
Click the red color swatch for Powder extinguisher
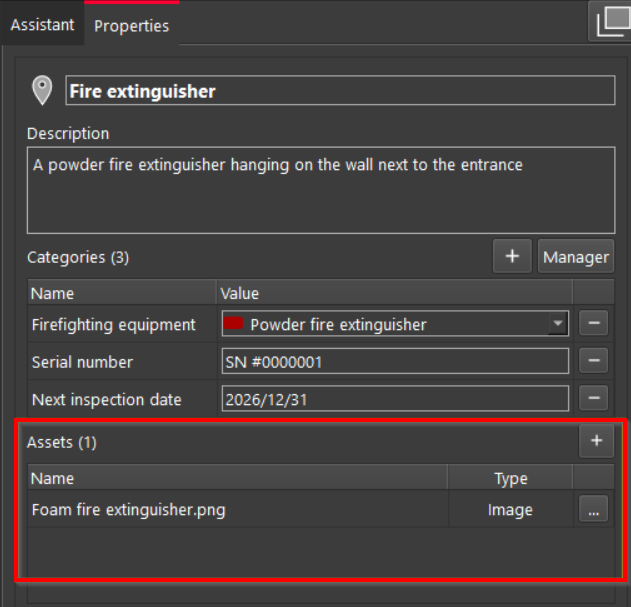[236, 324]
